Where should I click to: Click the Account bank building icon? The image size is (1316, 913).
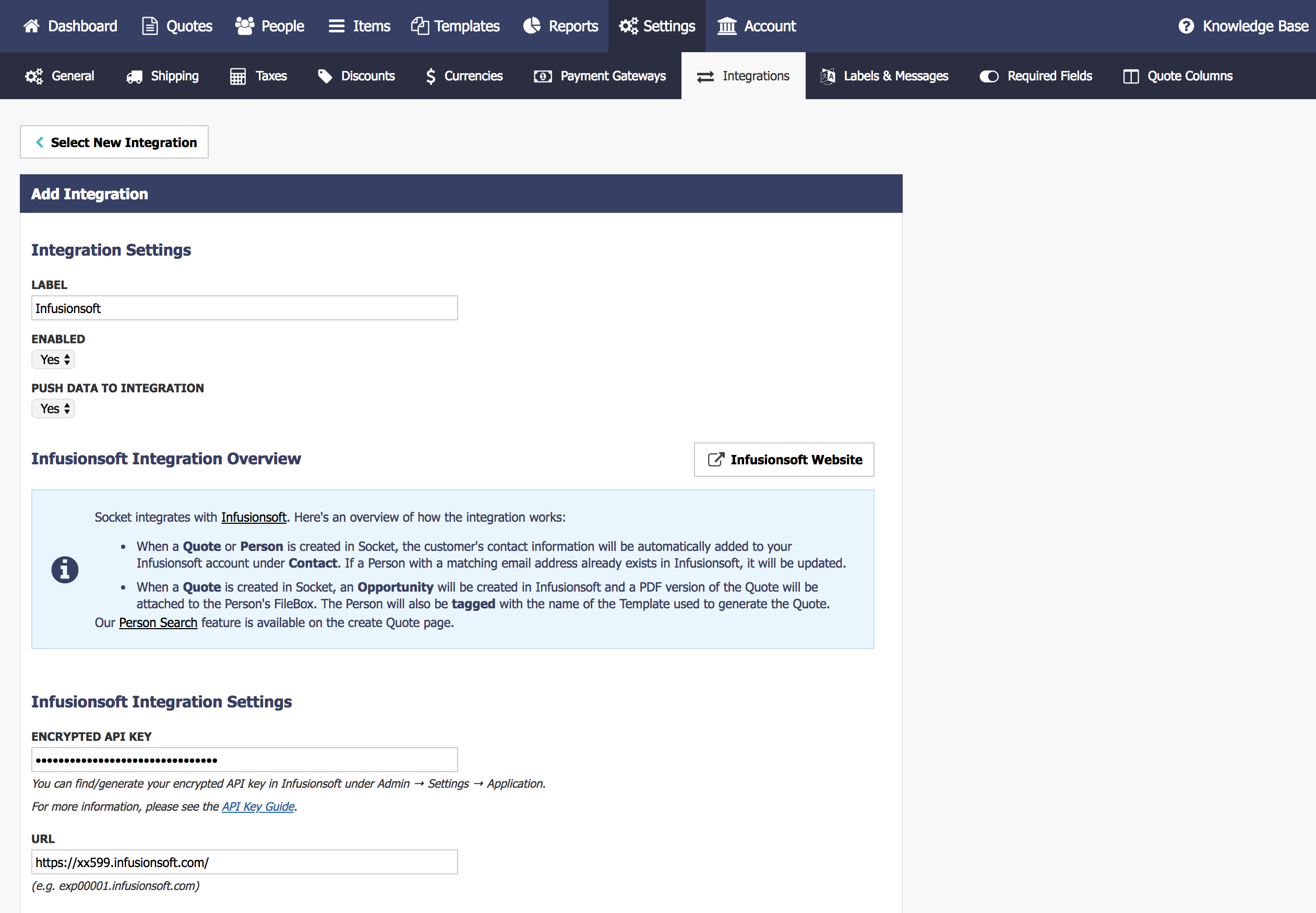[x=727, y=26]
